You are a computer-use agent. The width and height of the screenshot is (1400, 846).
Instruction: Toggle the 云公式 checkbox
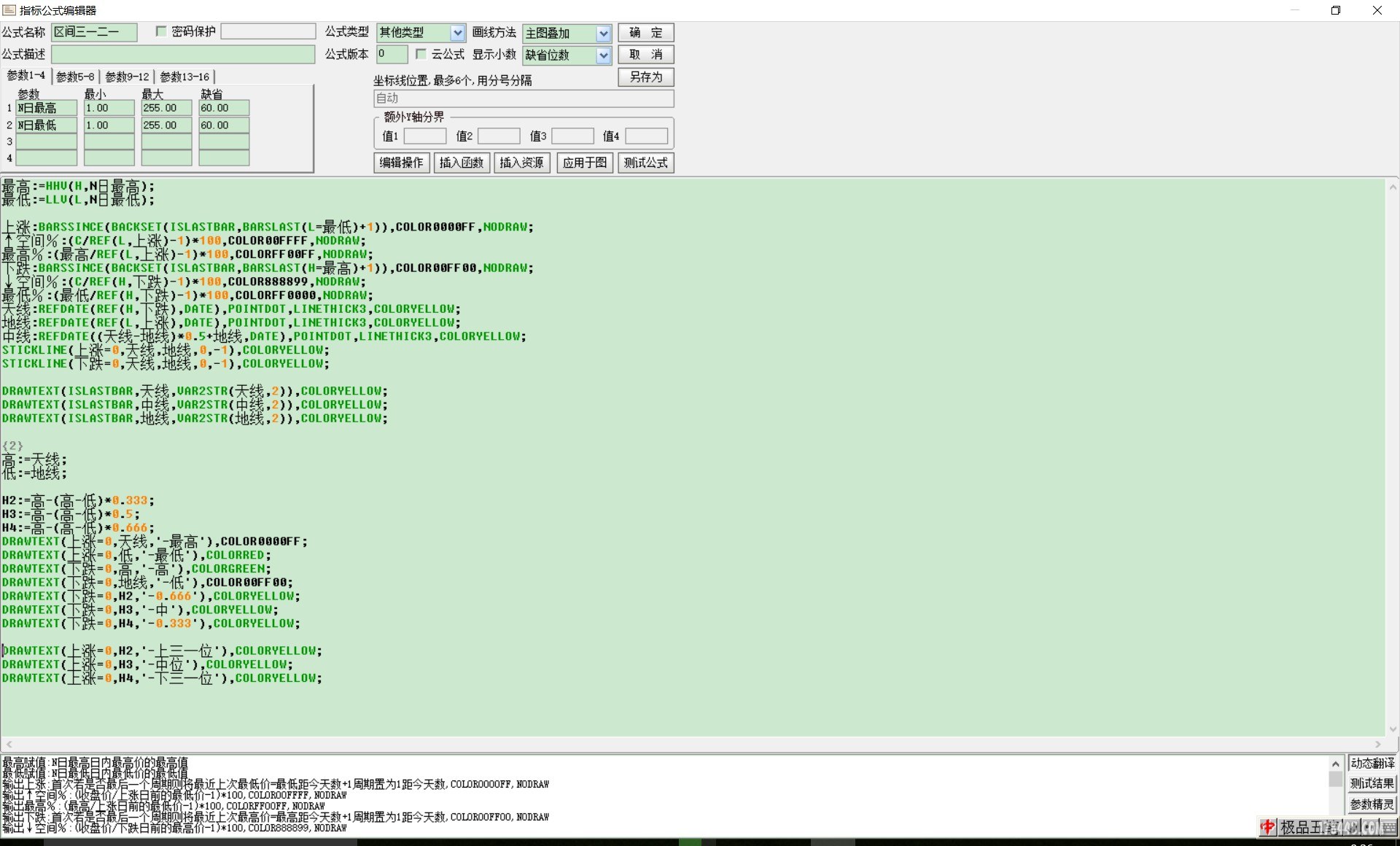(421, 54)
